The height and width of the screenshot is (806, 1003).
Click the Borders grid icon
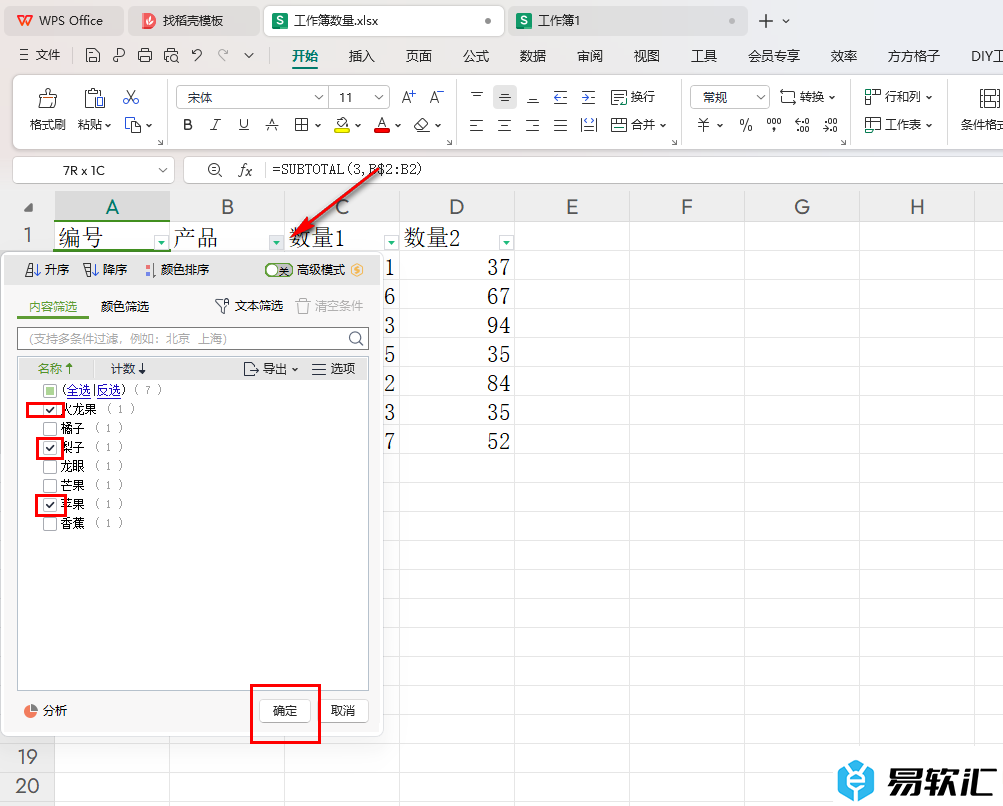click(x=301, y=125)
